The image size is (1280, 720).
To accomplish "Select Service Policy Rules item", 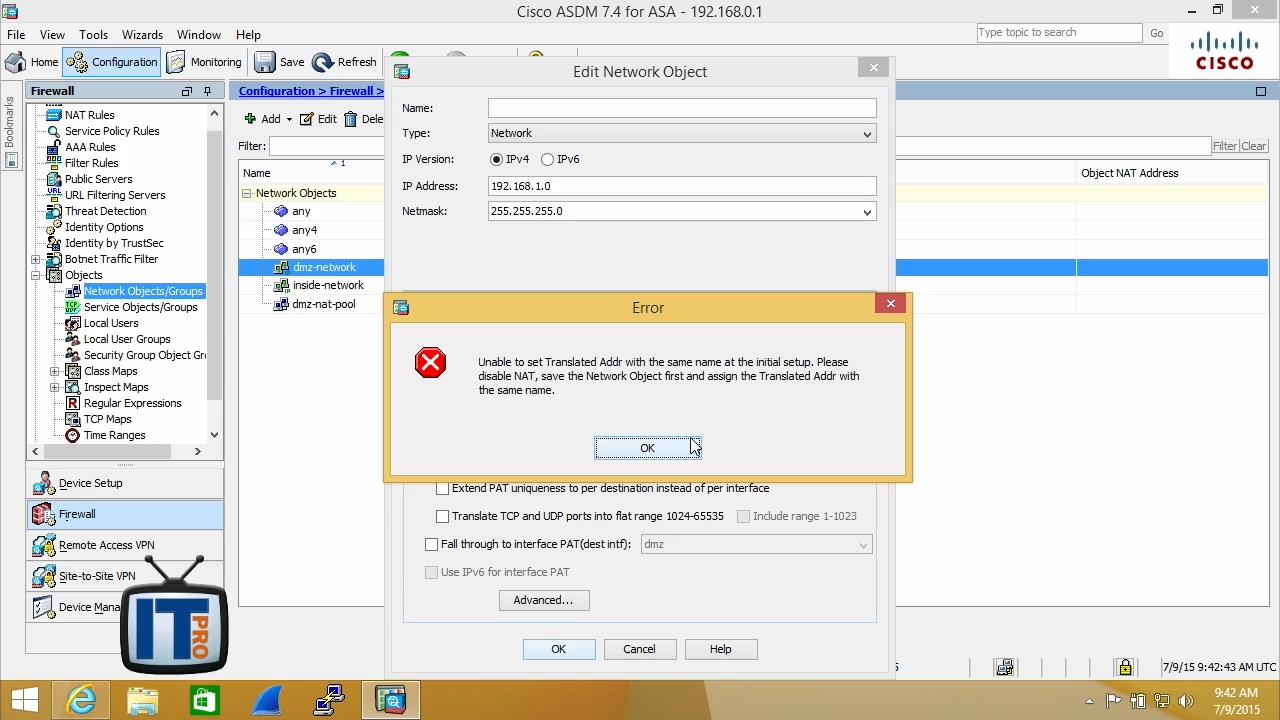I will coord(112,131).
